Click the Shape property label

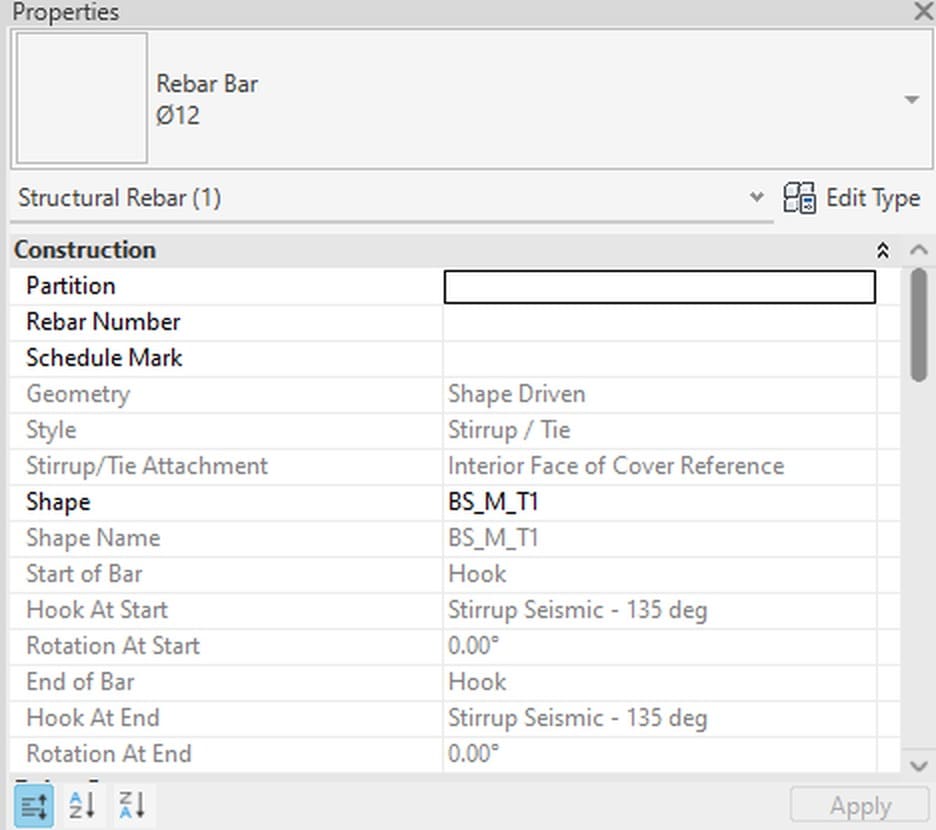point(58,502)
